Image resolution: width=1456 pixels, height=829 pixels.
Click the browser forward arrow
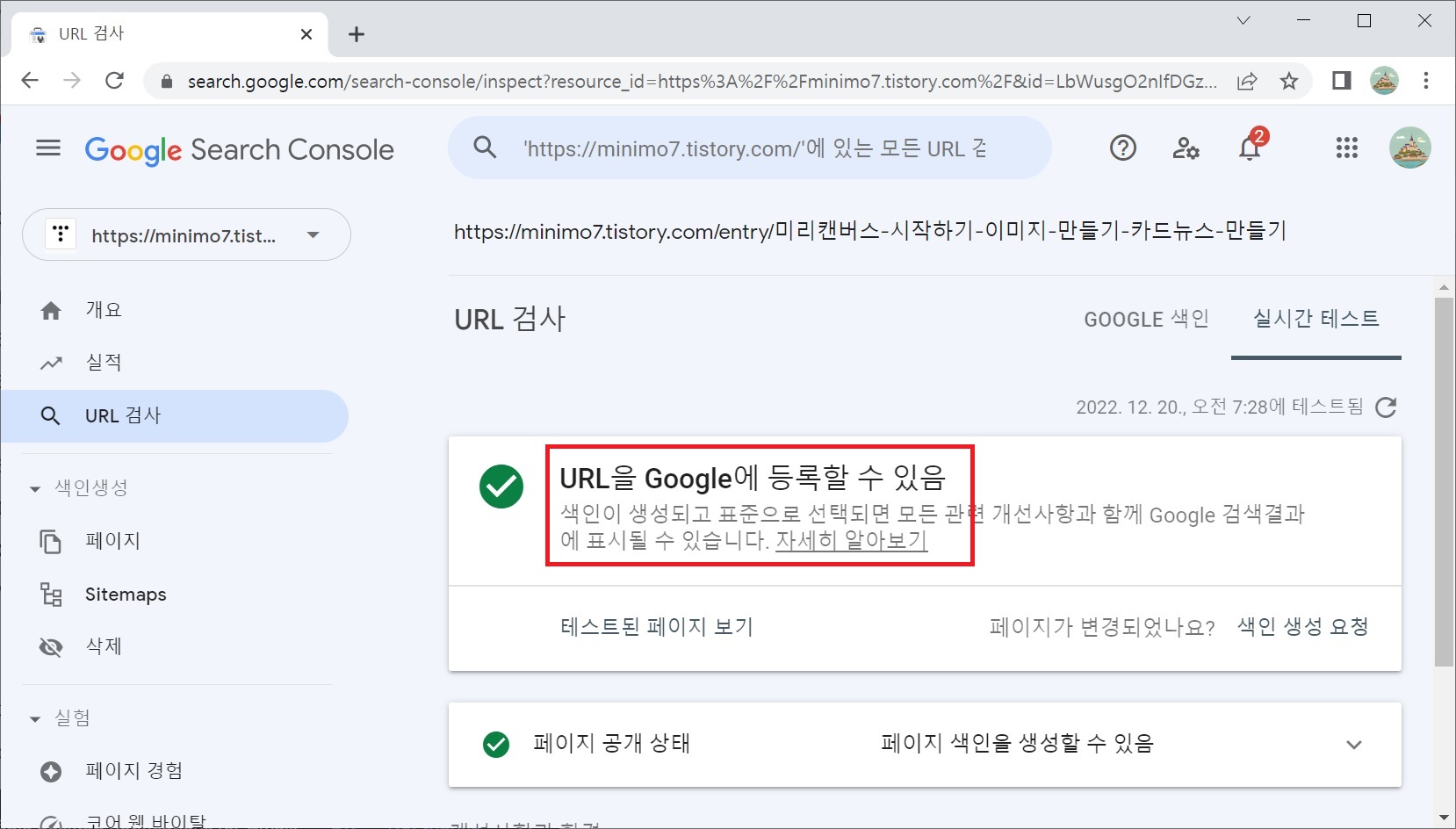tap(72, 81)
